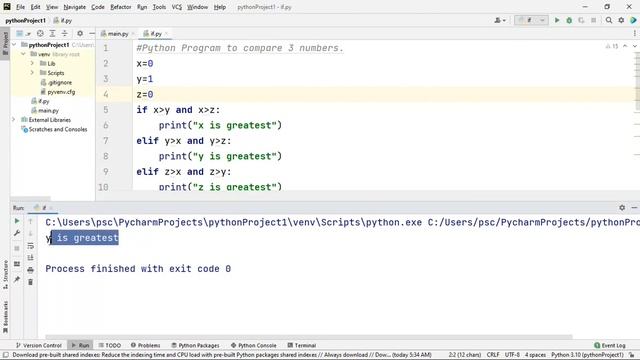The image size is (640, 360).
Task: Click the CRLF line separator widget
Action: 493,355
